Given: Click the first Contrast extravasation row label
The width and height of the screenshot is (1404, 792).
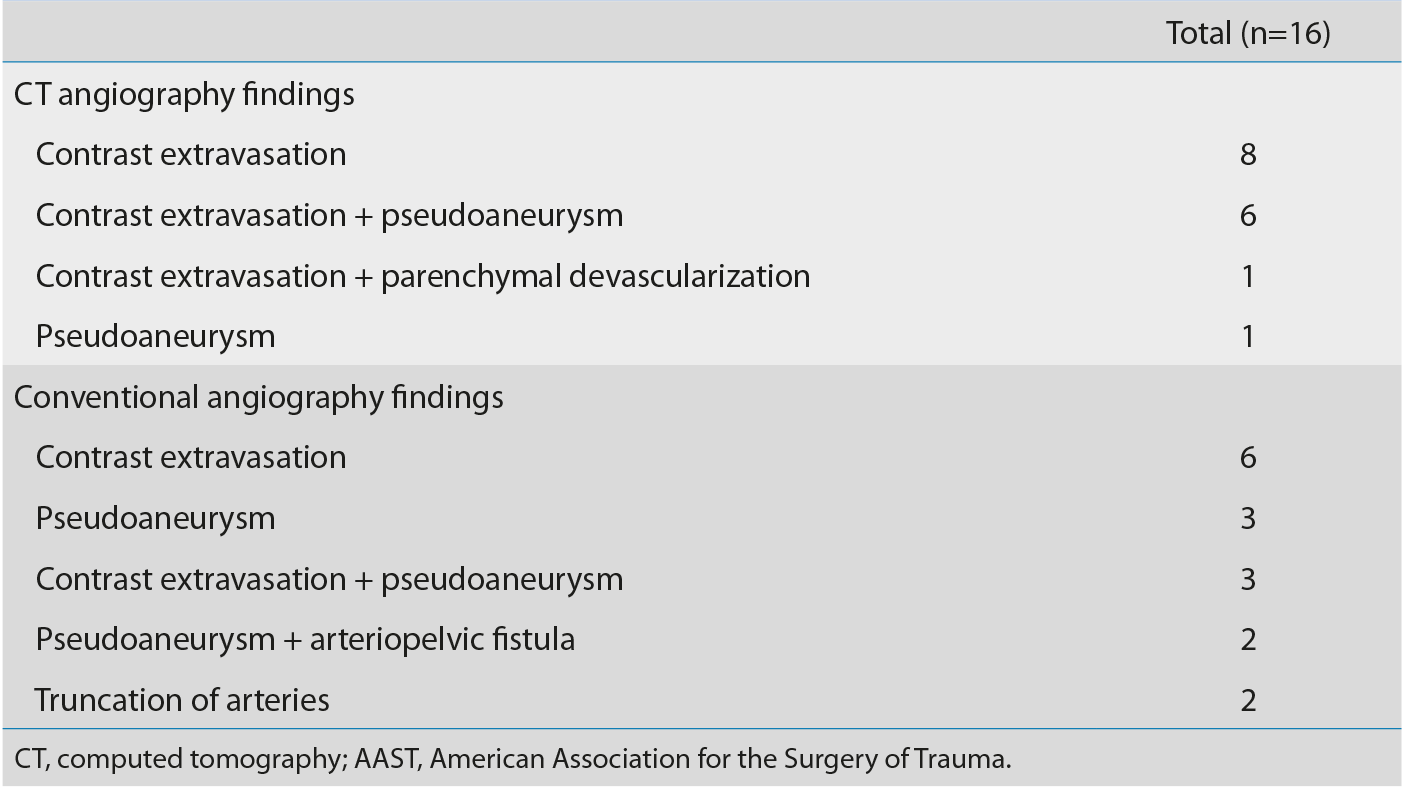Looking at the screenshot, I should pos(191,154).
